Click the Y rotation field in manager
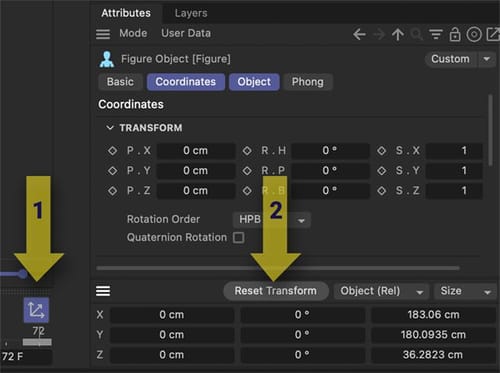This screenshot has height=373, width=500. pyautogui.click(x=302, y=335)
